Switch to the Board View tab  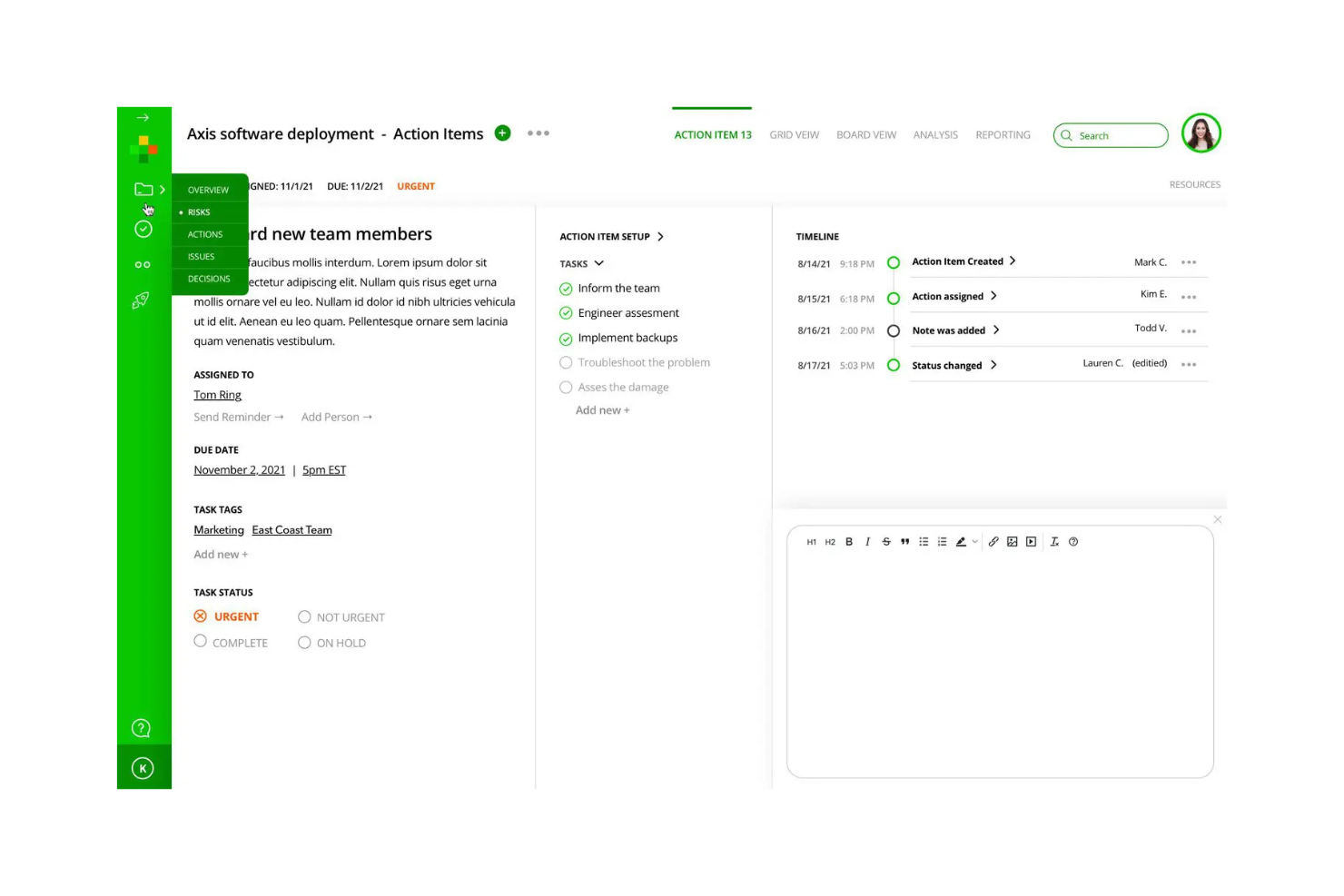click(x=866, y=135)
